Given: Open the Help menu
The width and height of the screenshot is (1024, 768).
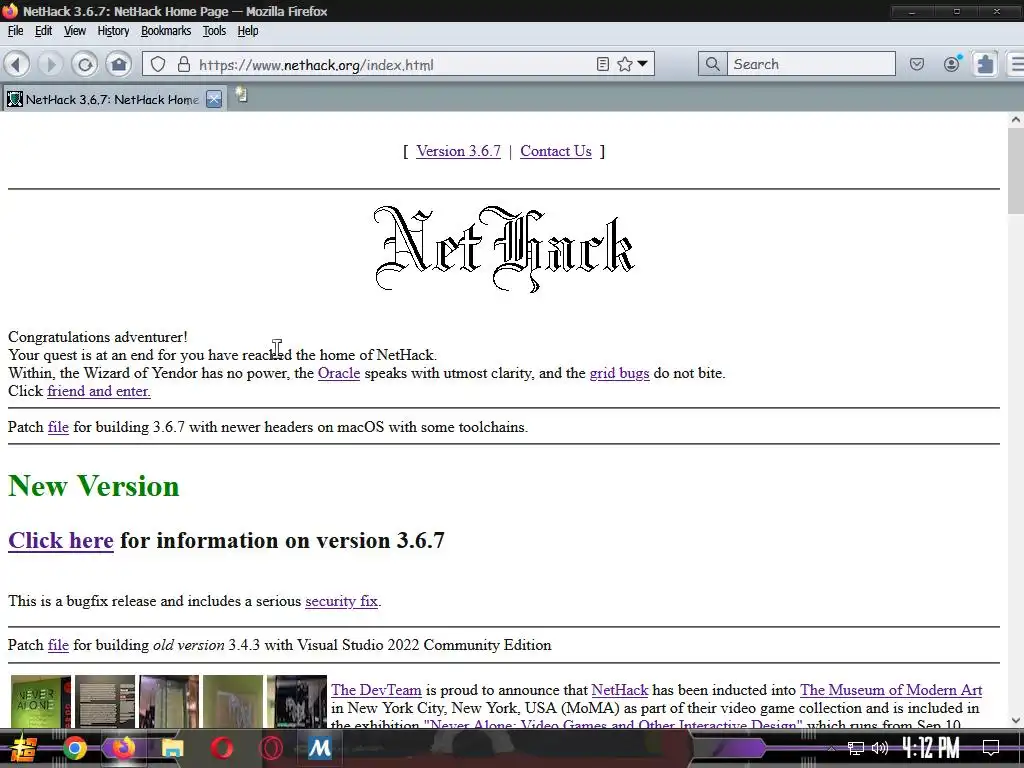Looking at the screenshot, I should pos(248,31).
